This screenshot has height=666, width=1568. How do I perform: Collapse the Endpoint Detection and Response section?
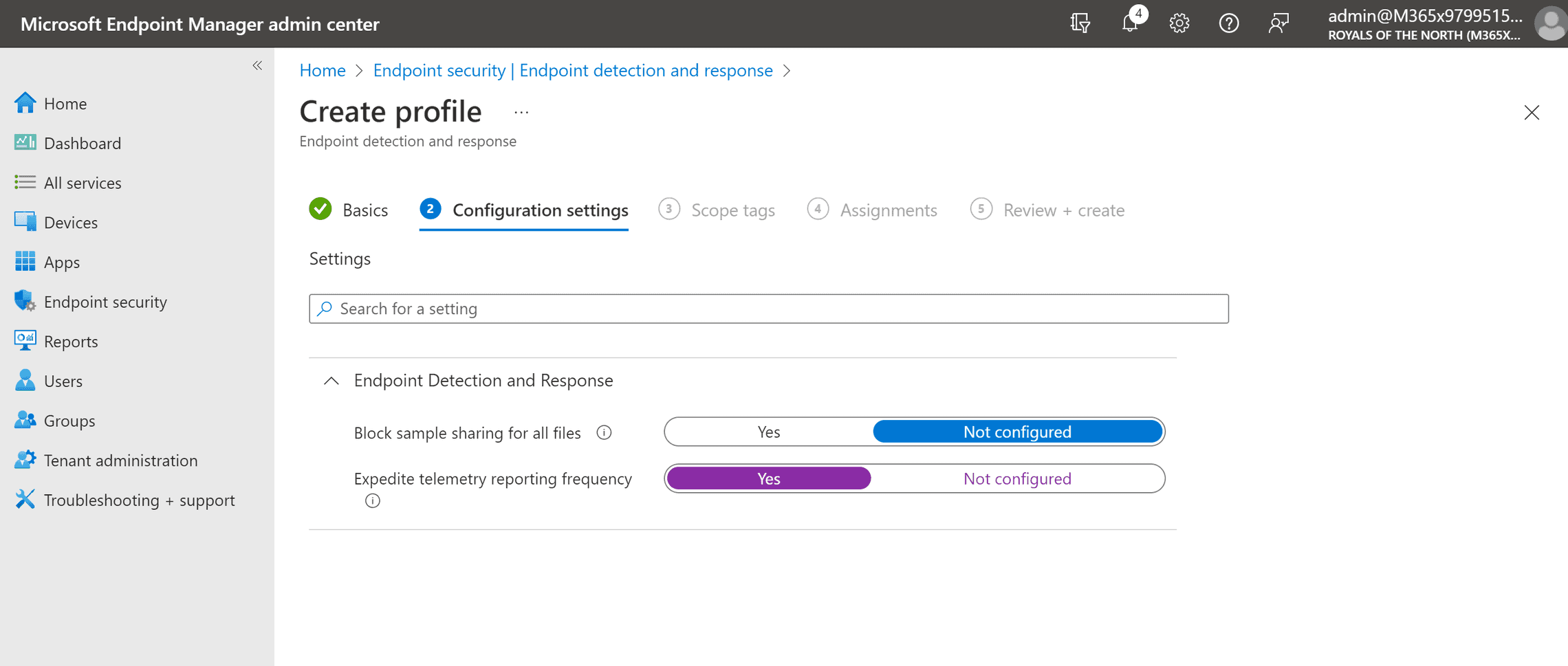(331, 381)
